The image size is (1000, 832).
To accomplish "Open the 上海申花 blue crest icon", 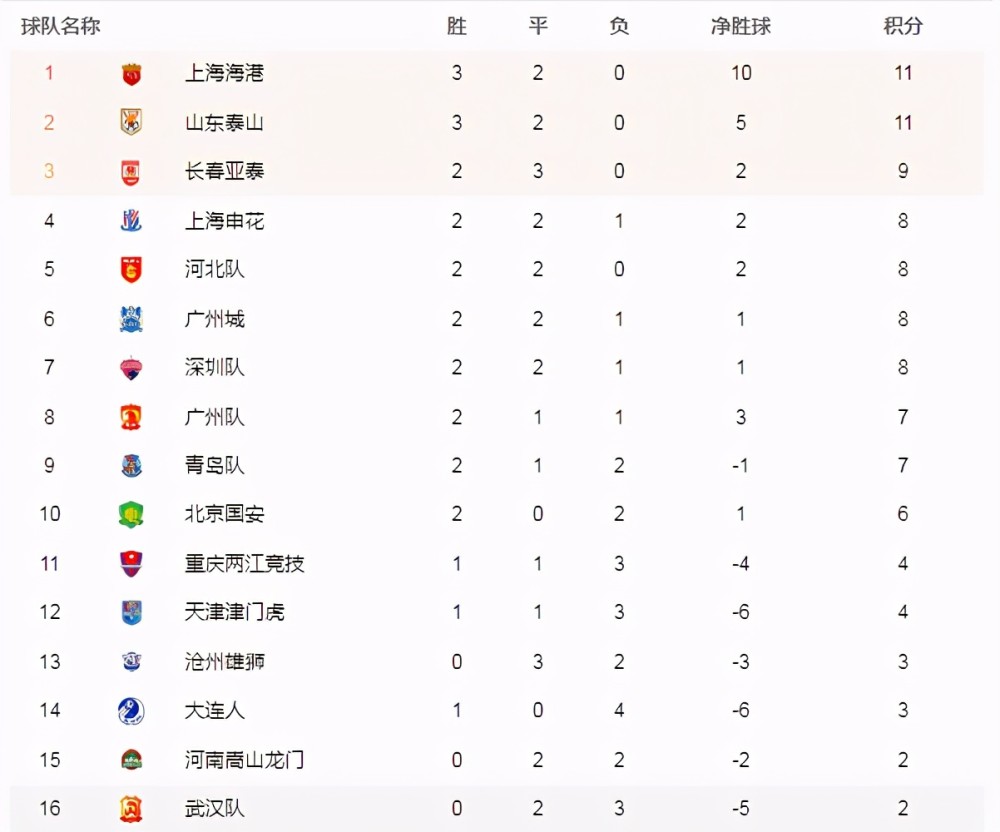I will [x=131, y=221].
